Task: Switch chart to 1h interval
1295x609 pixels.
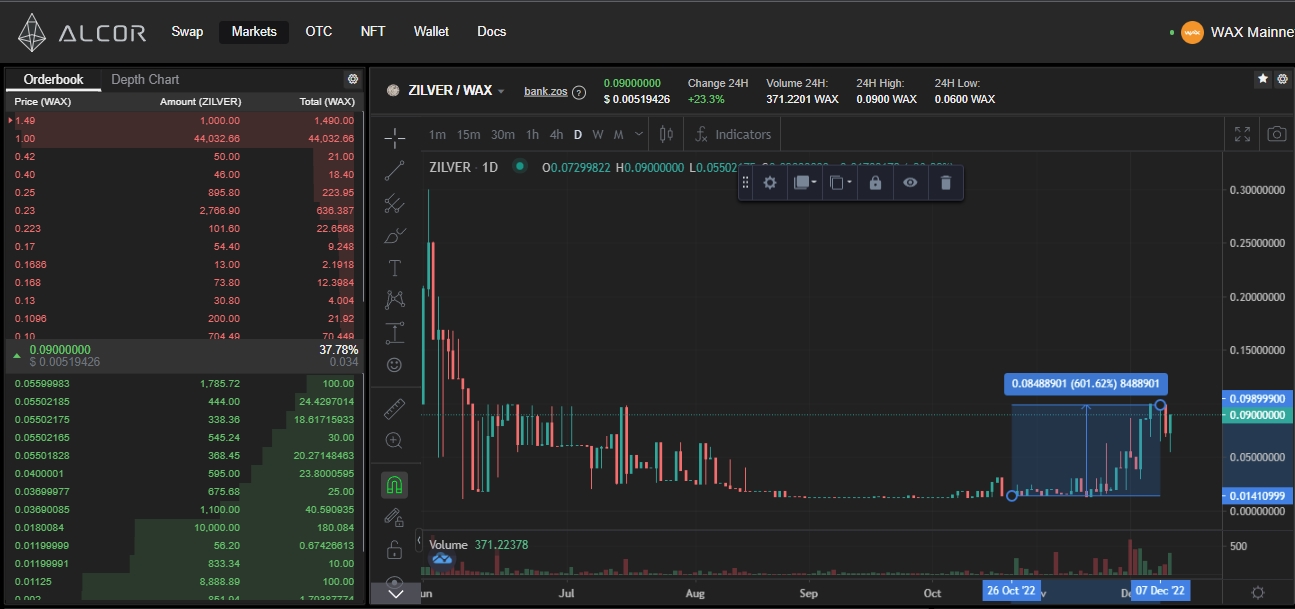Action: [532, 134]
